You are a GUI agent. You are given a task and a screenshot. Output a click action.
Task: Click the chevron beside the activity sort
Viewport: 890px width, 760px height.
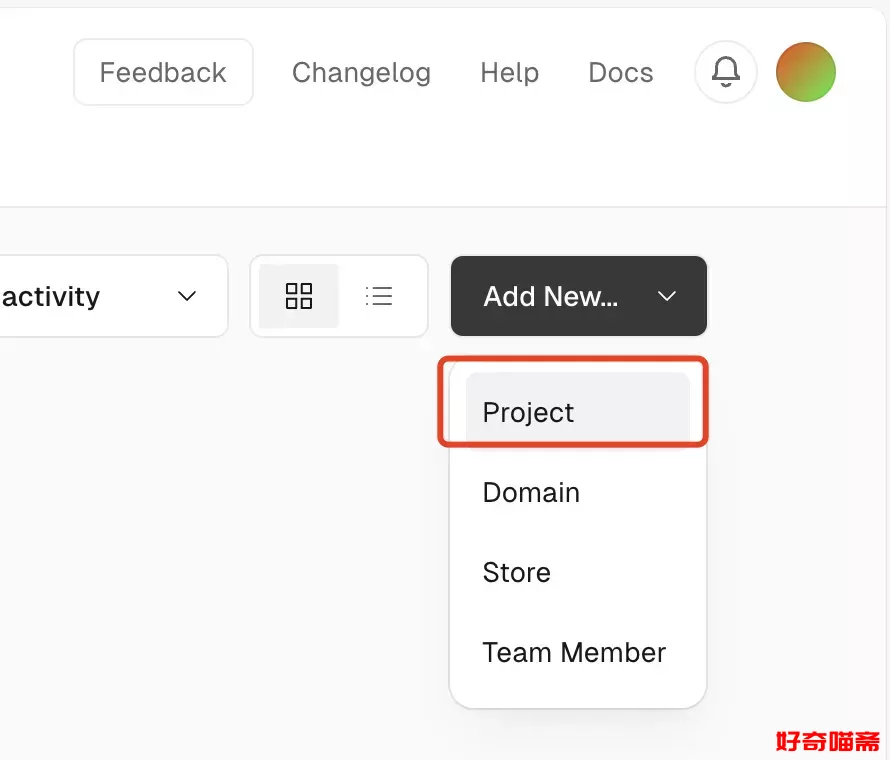point(186,296)
